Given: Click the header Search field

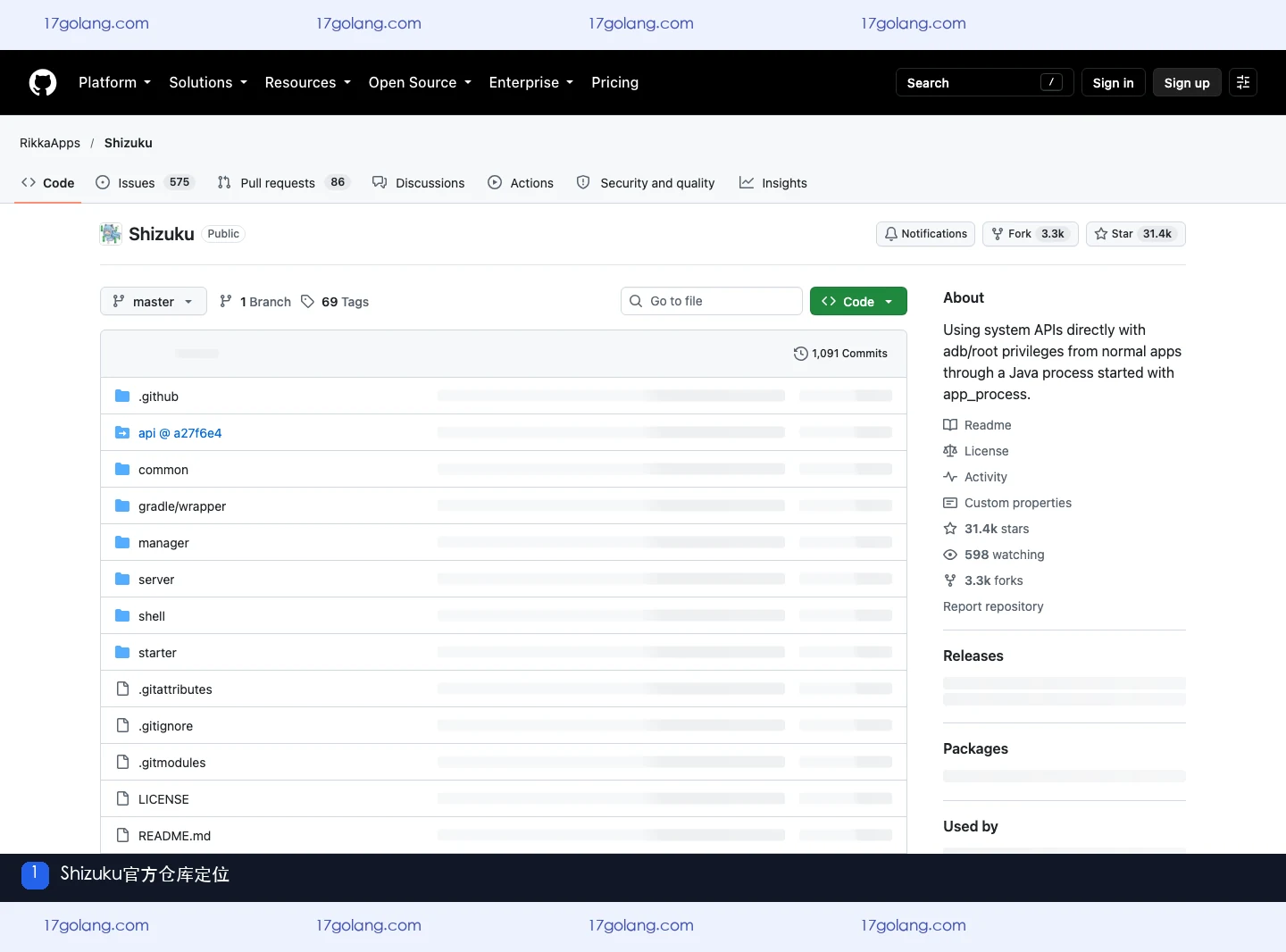Looking at the screenshot, I should coord(985,82).
